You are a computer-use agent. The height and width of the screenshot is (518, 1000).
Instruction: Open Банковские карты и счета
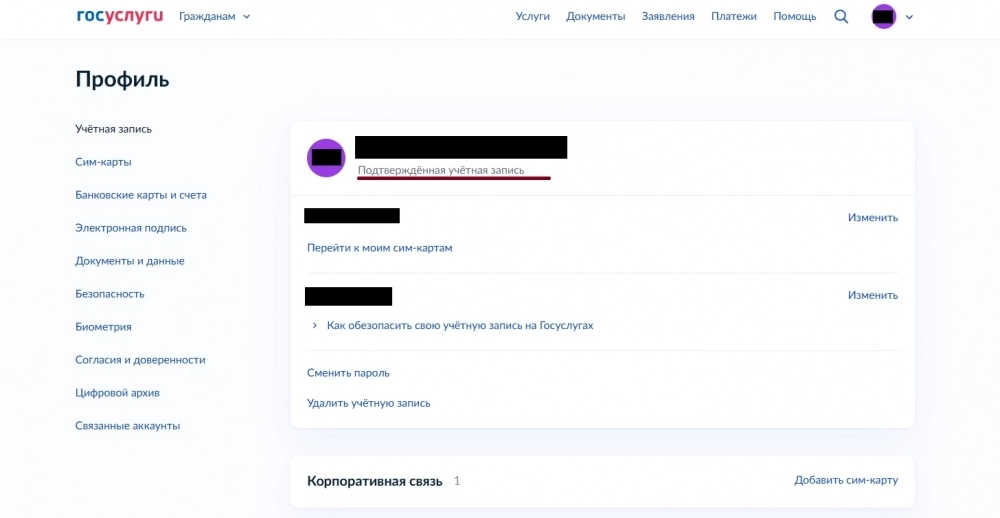[141, 195]
